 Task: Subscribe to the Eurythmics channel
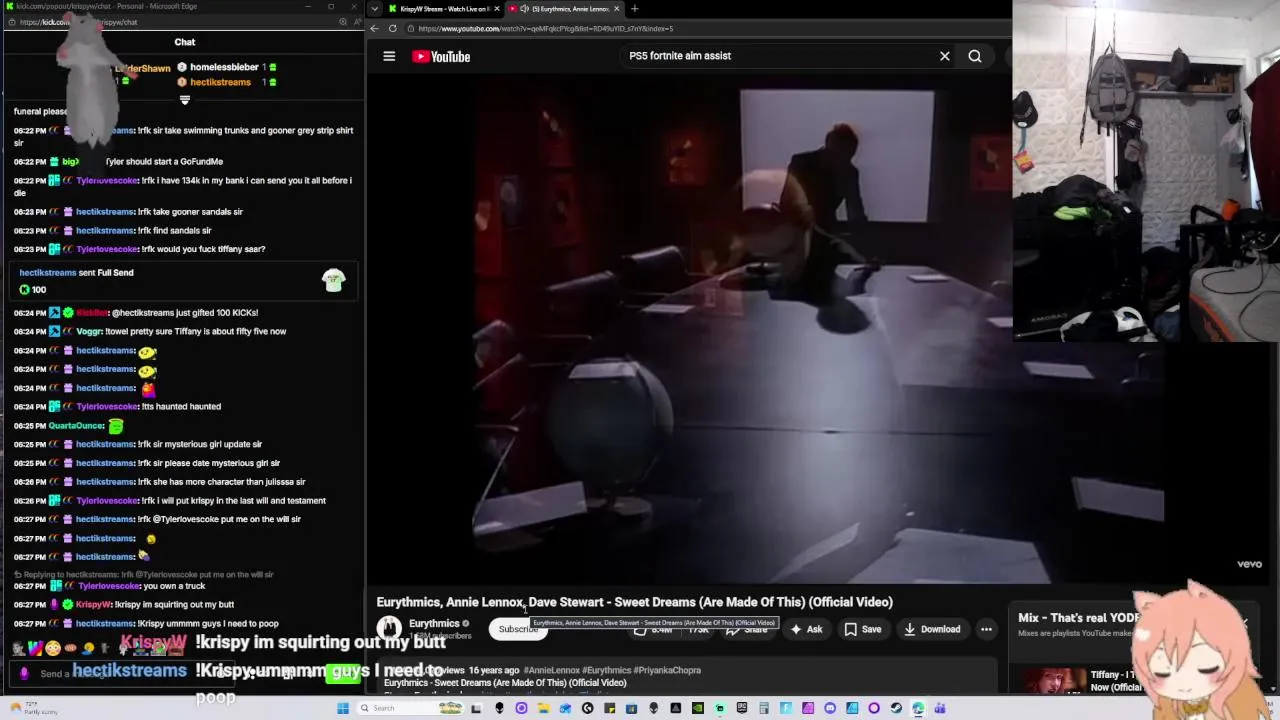click(518, 629)
